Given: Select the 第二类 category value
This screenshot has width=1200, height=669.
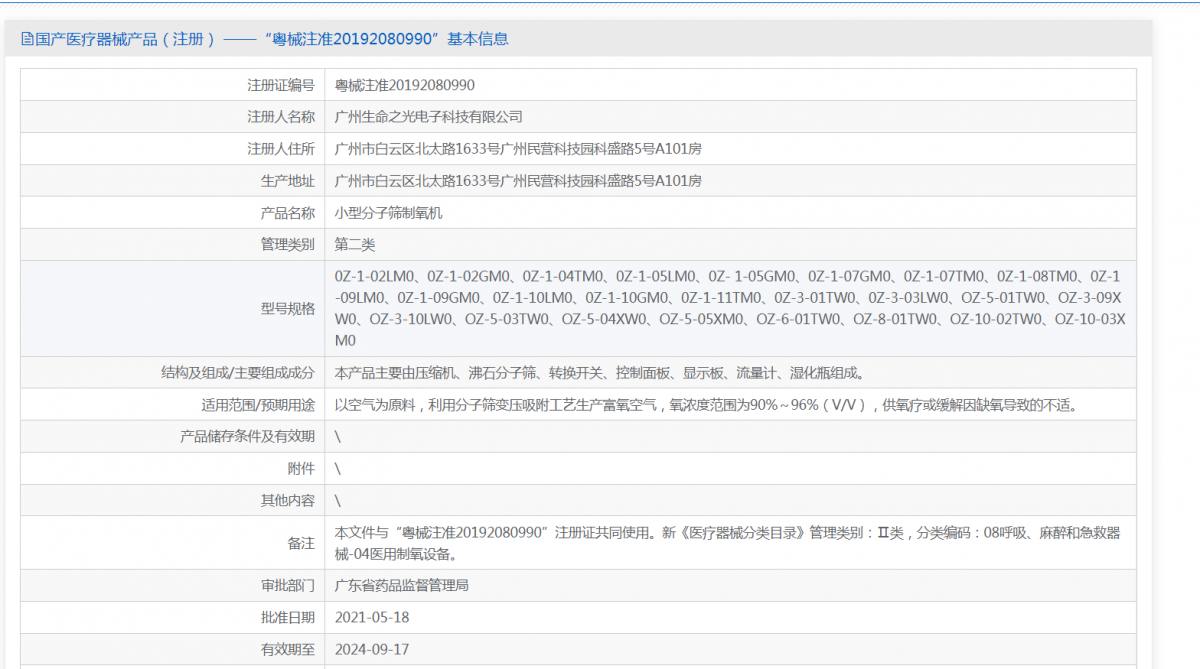Looking at the screenshot, I should tap(355, 245).
